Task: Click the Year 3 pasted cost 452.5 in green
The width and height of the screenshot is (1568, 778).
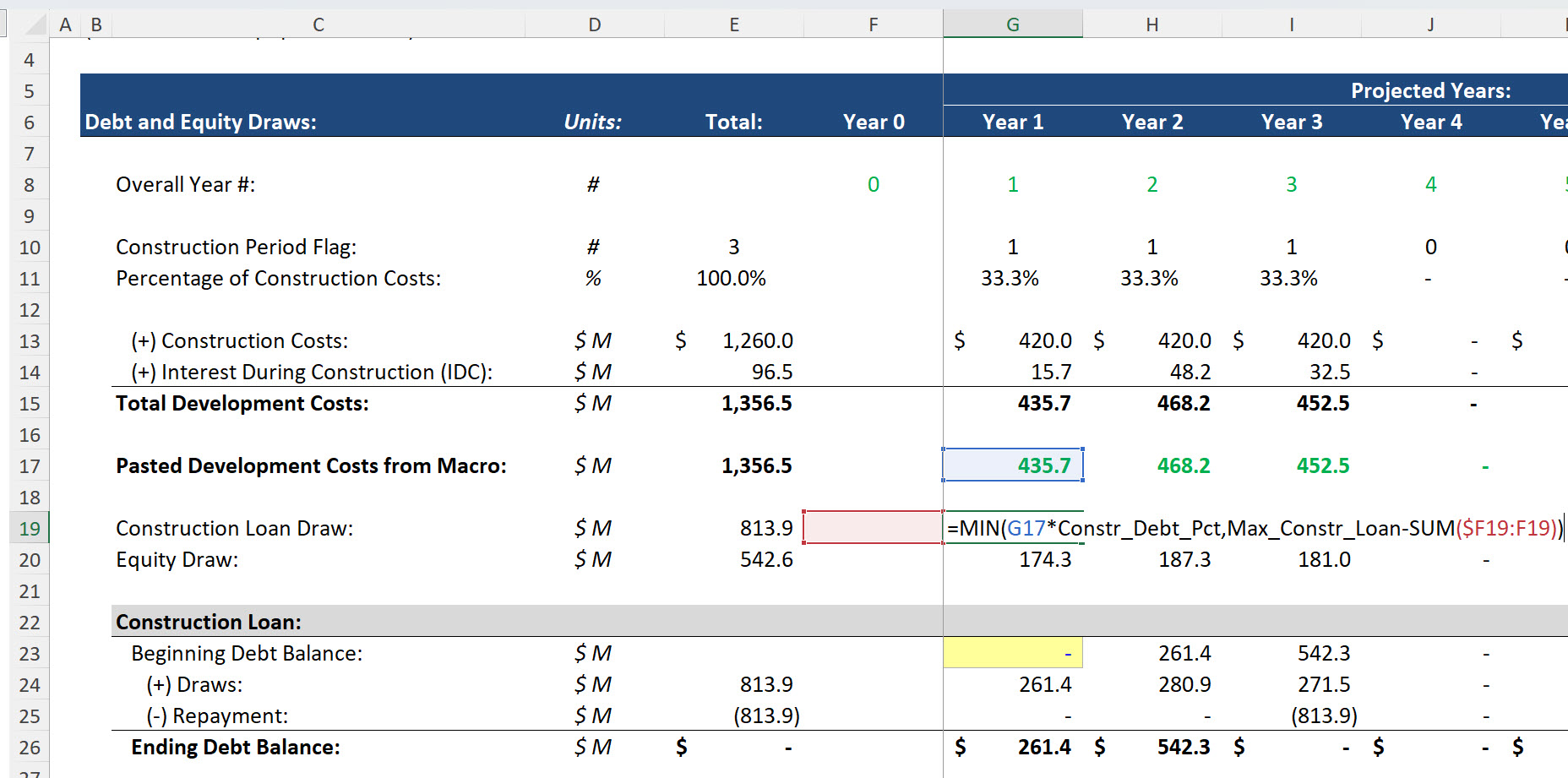Action: coord(1323,465)
